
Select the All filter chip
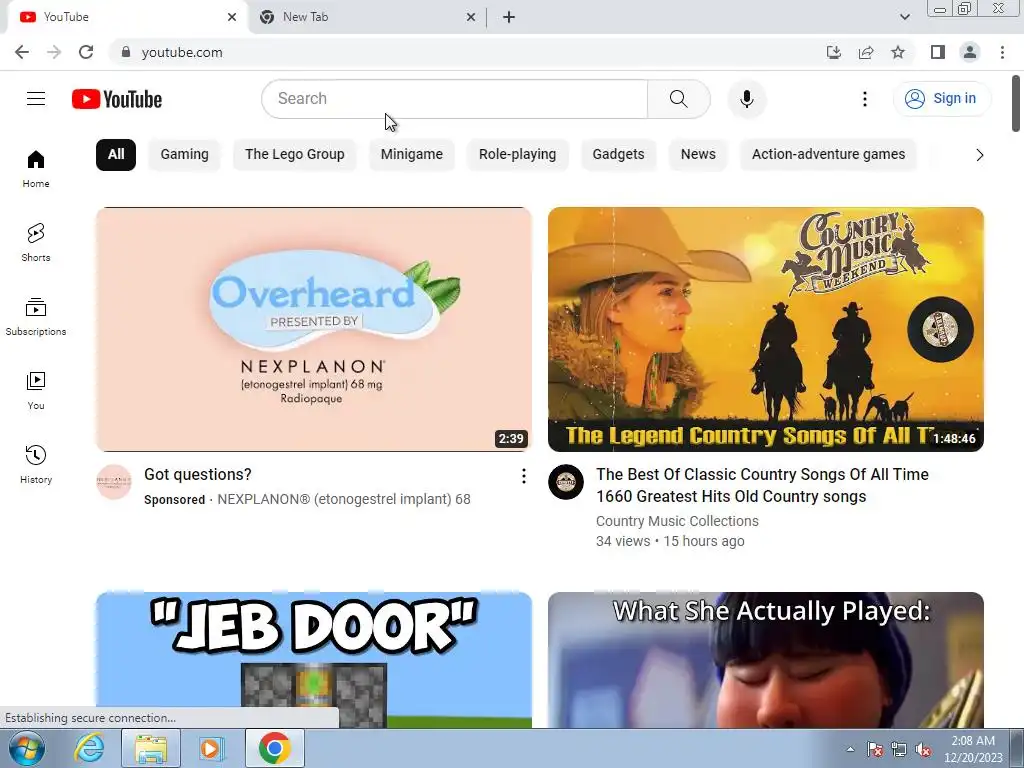point(116,155)
